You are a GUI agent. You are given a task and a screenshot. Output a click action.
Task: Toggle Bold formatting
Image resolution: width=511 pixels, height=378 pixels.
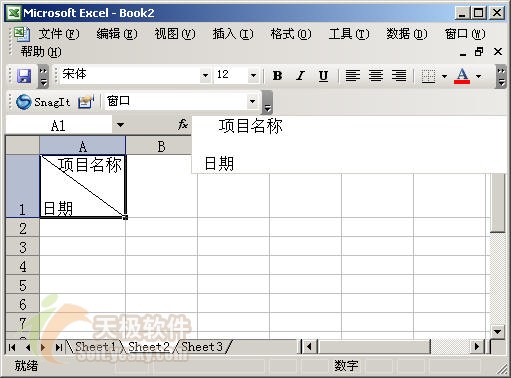tap(277, 76)
